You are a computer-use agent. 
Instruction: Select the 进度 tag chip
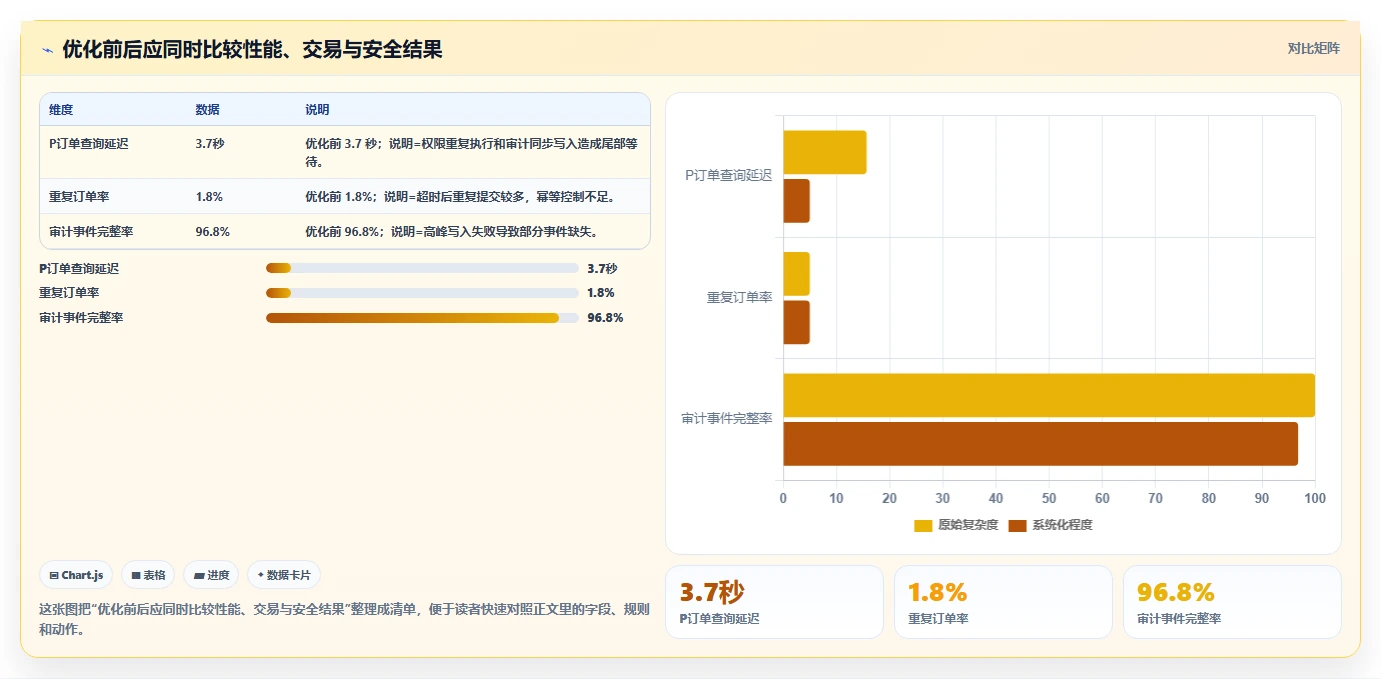point(211,575)
